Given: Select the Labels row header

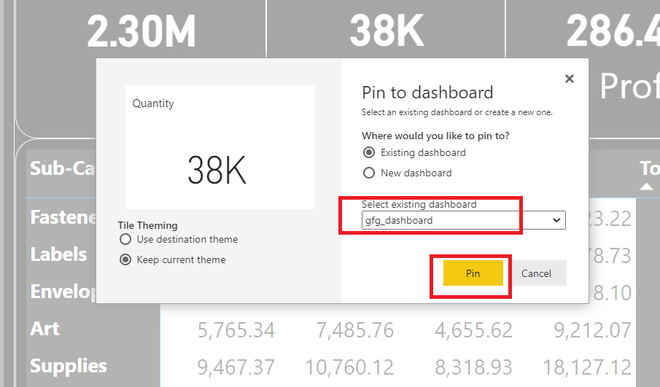Looking at the screenshot, I should point(59,254).
